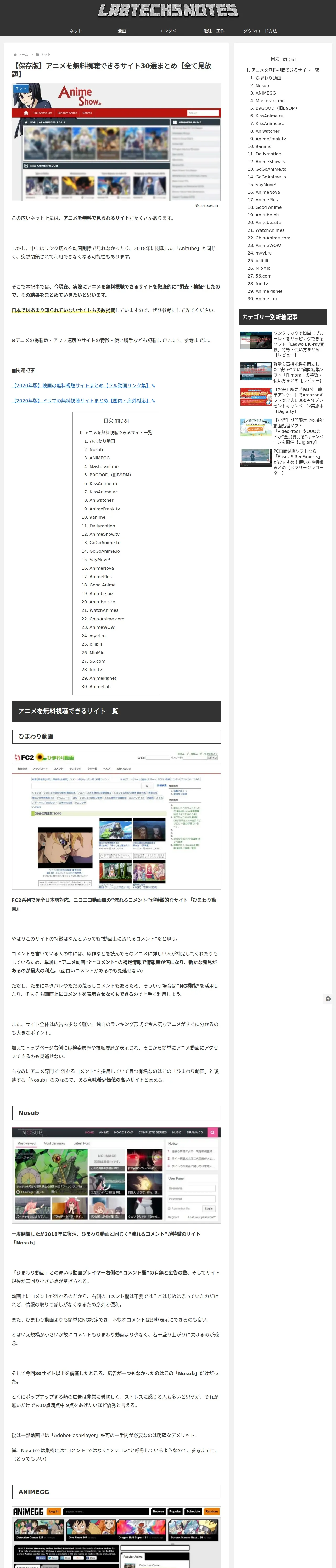This screenshot has height=1568, width=336.
Task: Select KissAnime.ac in the in-article 目次
Action: 104,492
